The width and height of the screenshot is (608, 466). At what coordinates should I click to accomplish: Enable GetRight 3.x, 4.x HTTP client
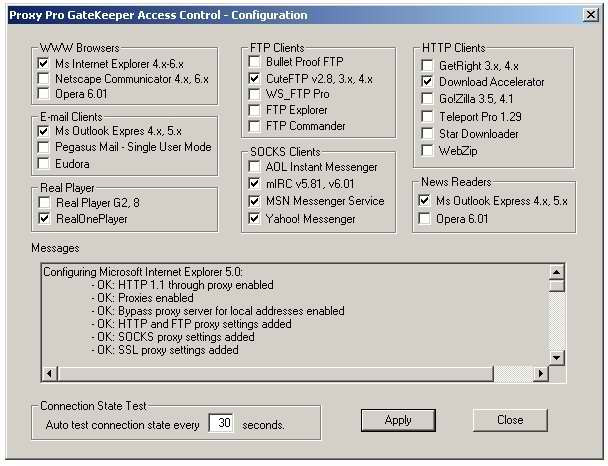click(x=427, y=66)
